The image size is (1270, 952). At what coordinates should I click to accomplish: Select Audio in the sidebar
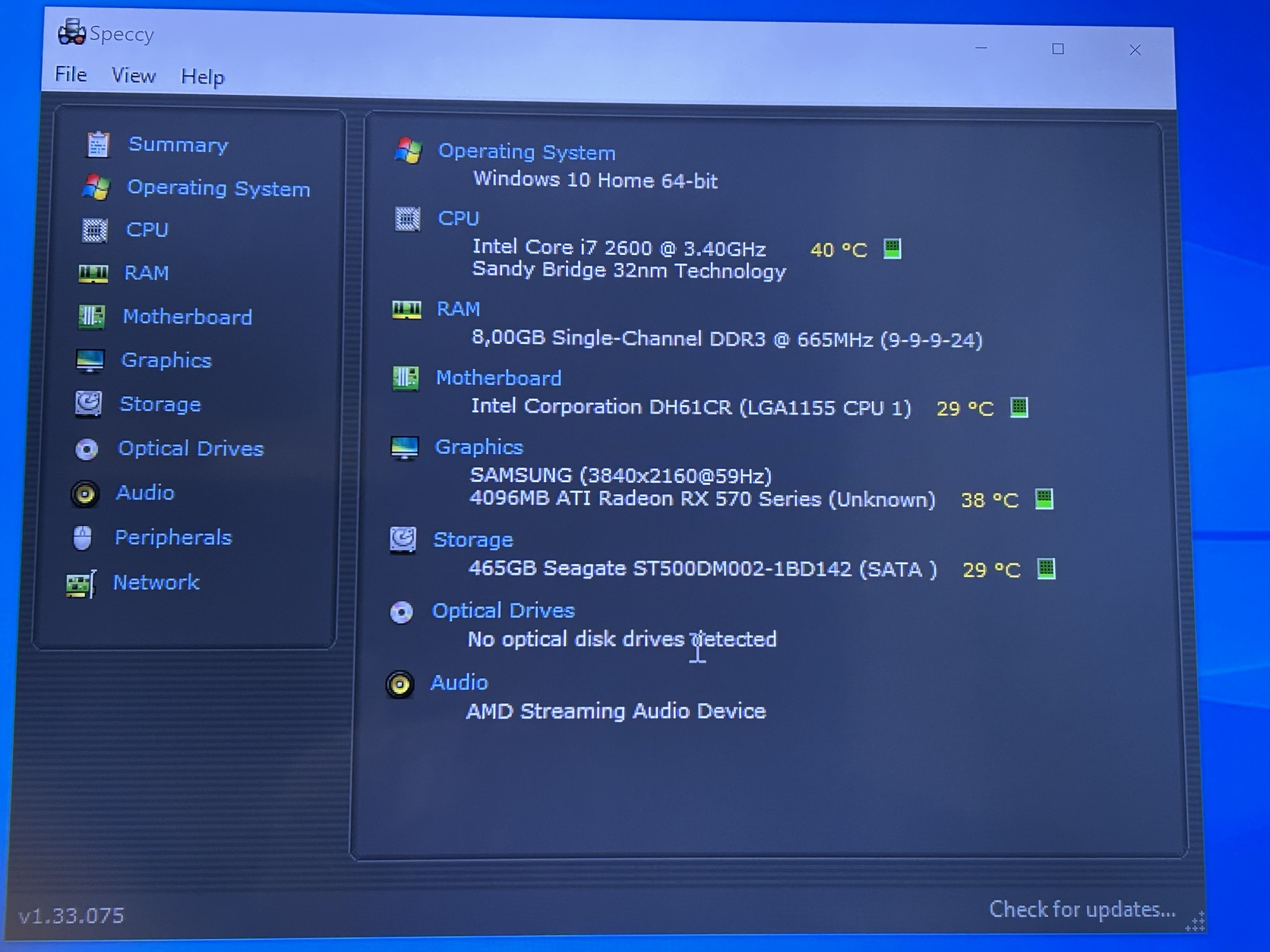tap(145, 493)
